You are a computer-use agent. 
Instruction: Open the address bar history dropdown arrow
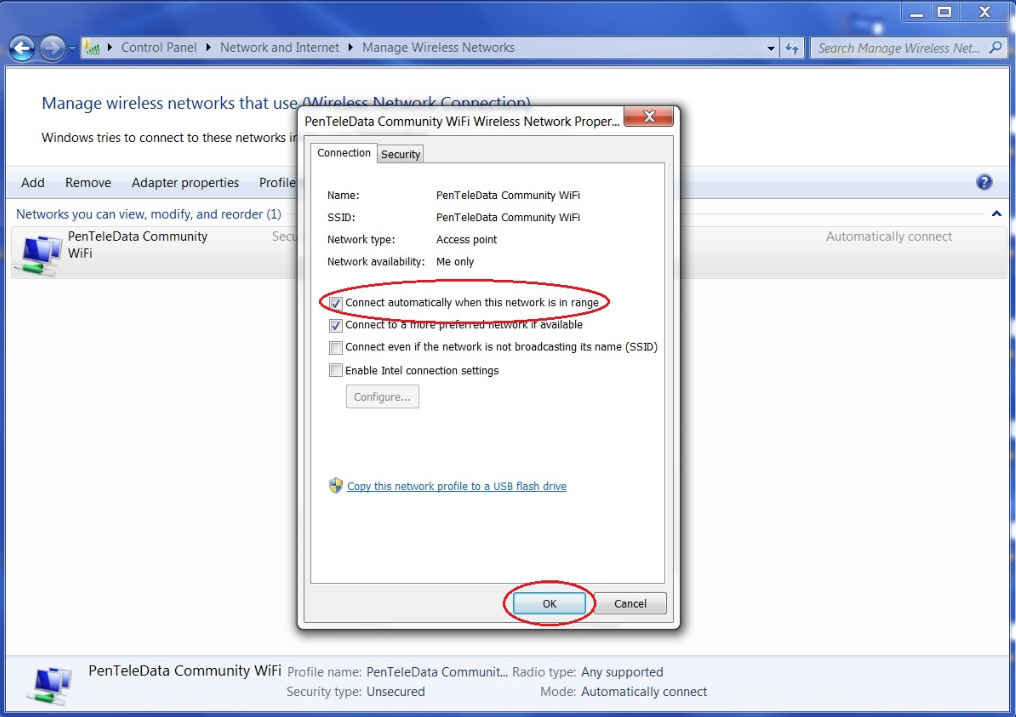point(771,48)
